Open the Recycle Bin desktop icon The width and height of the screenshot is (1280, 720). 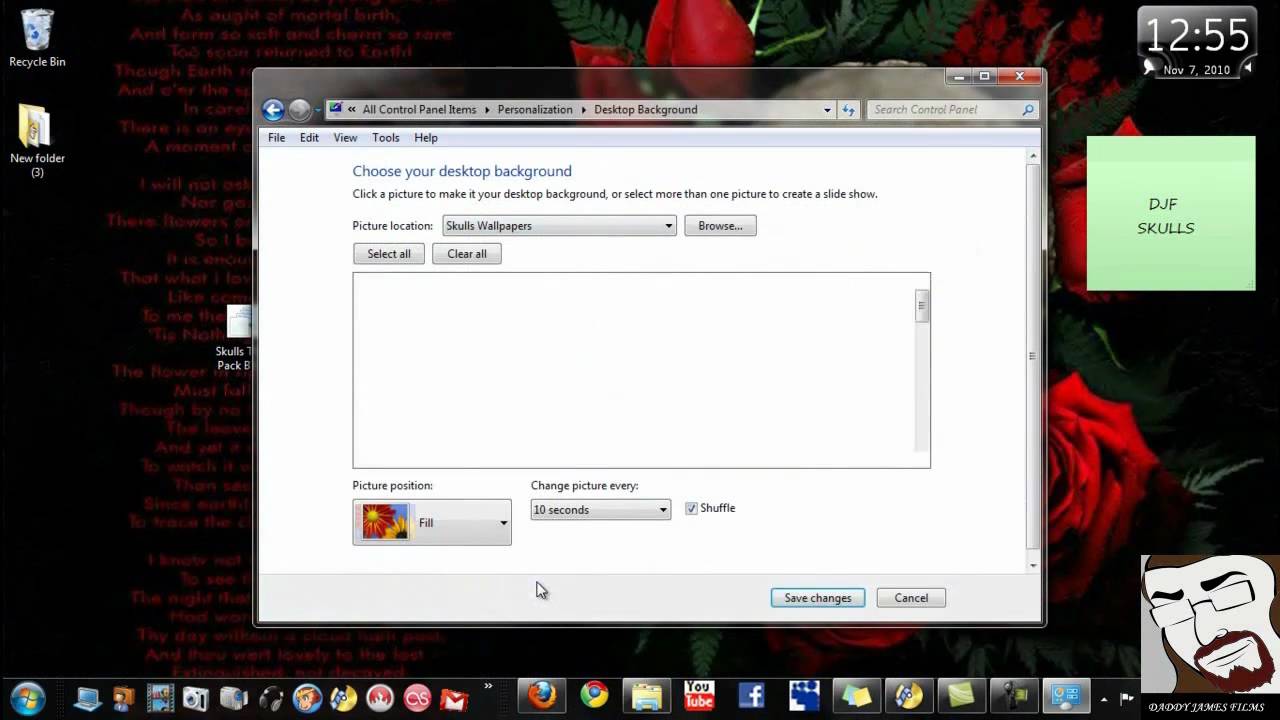(37, 38)
